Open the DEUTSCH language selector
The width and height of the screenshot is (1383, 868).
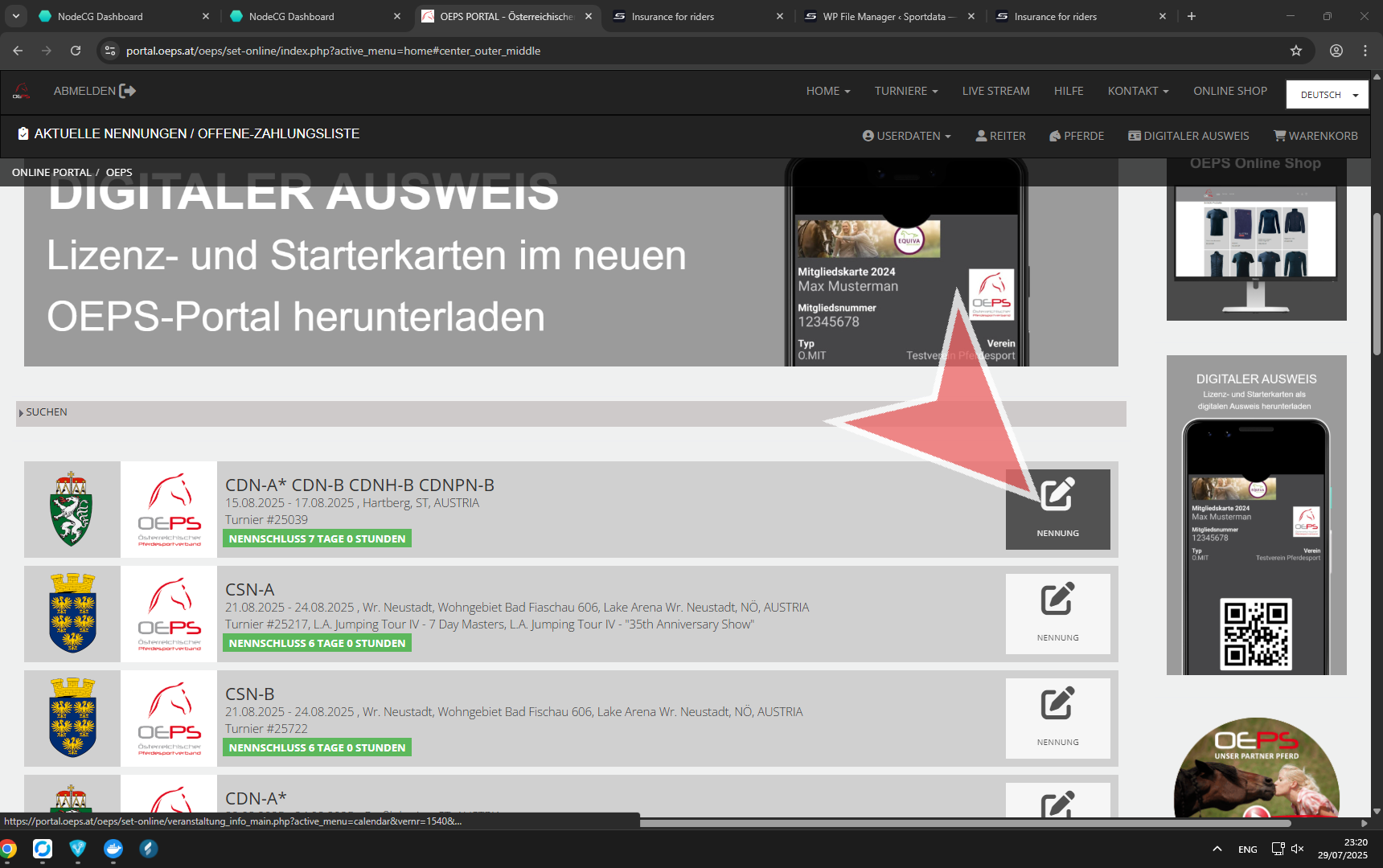[x=1327, y=95]
